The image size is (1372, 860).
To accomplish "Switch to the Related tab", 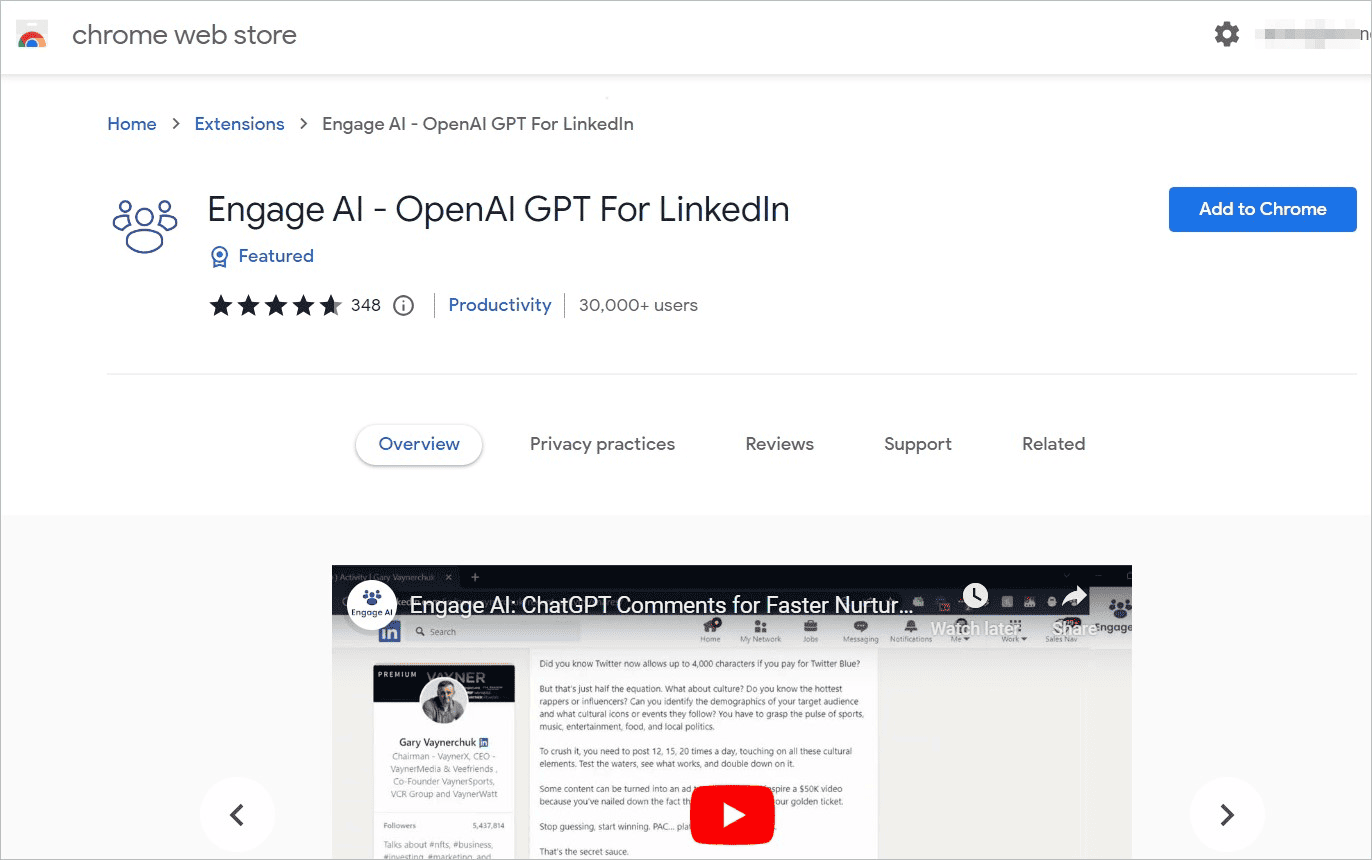I will coord(1053,444).
